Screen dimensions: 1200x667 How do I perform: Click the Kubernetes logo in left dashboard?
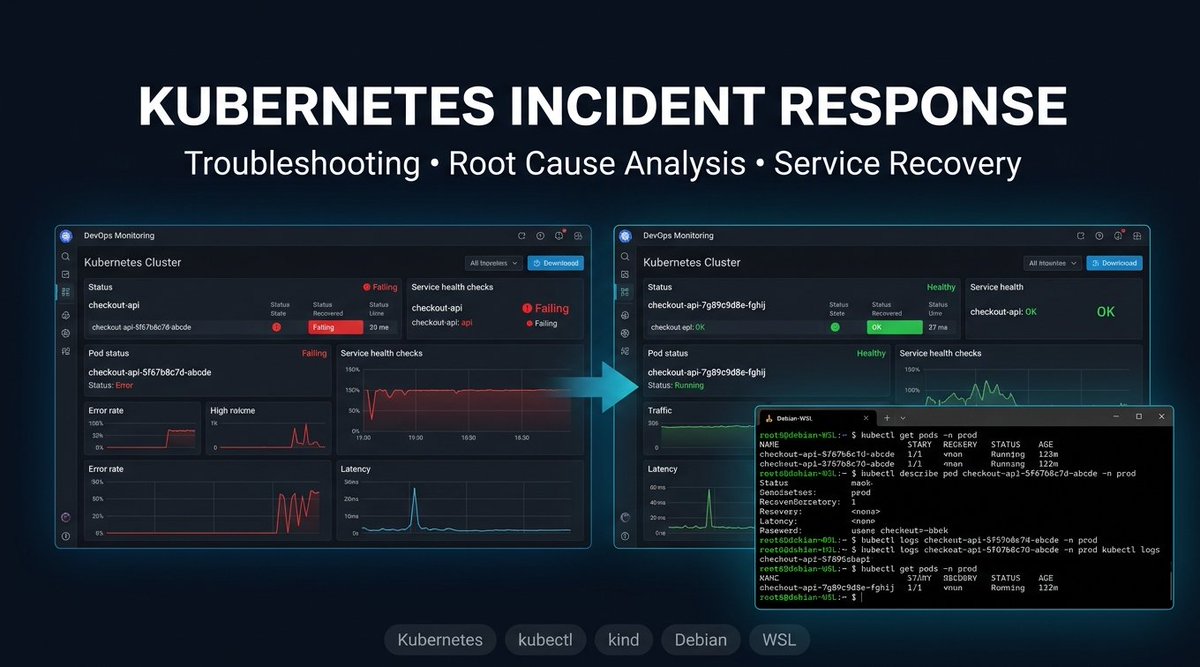pos(66,236)
